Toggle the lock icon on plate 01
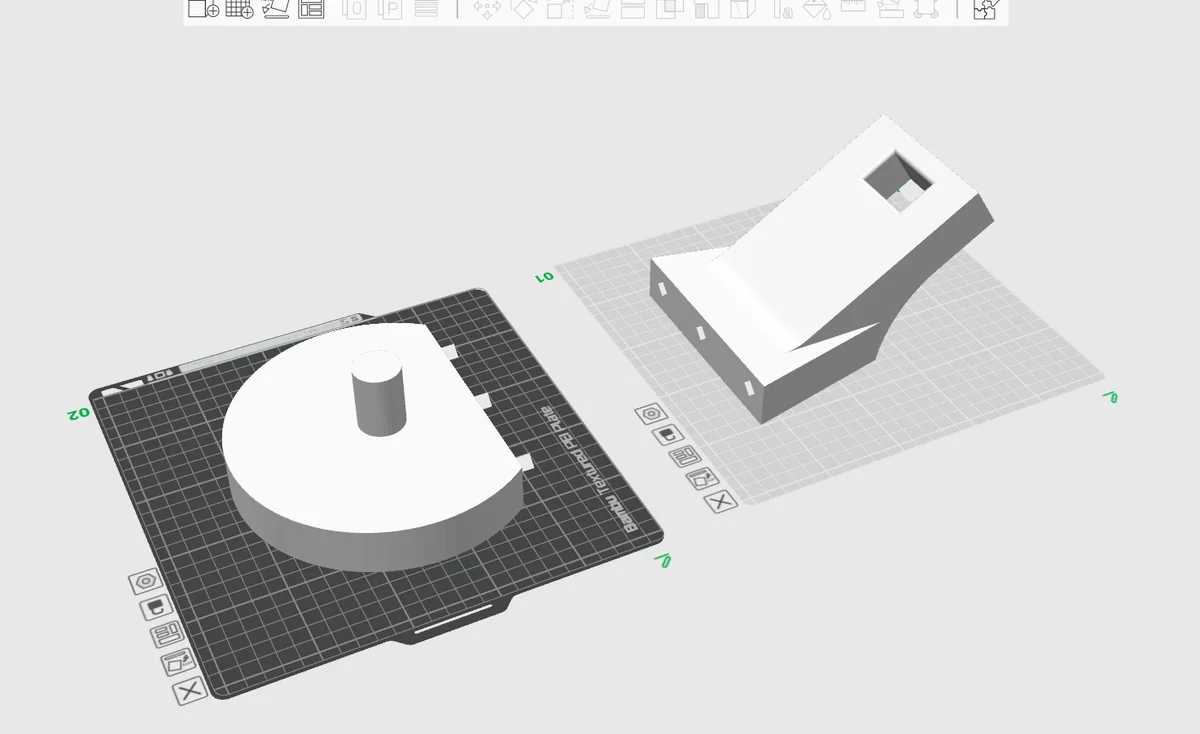This screenshot has height=734, width=1200. coord(666,435)
